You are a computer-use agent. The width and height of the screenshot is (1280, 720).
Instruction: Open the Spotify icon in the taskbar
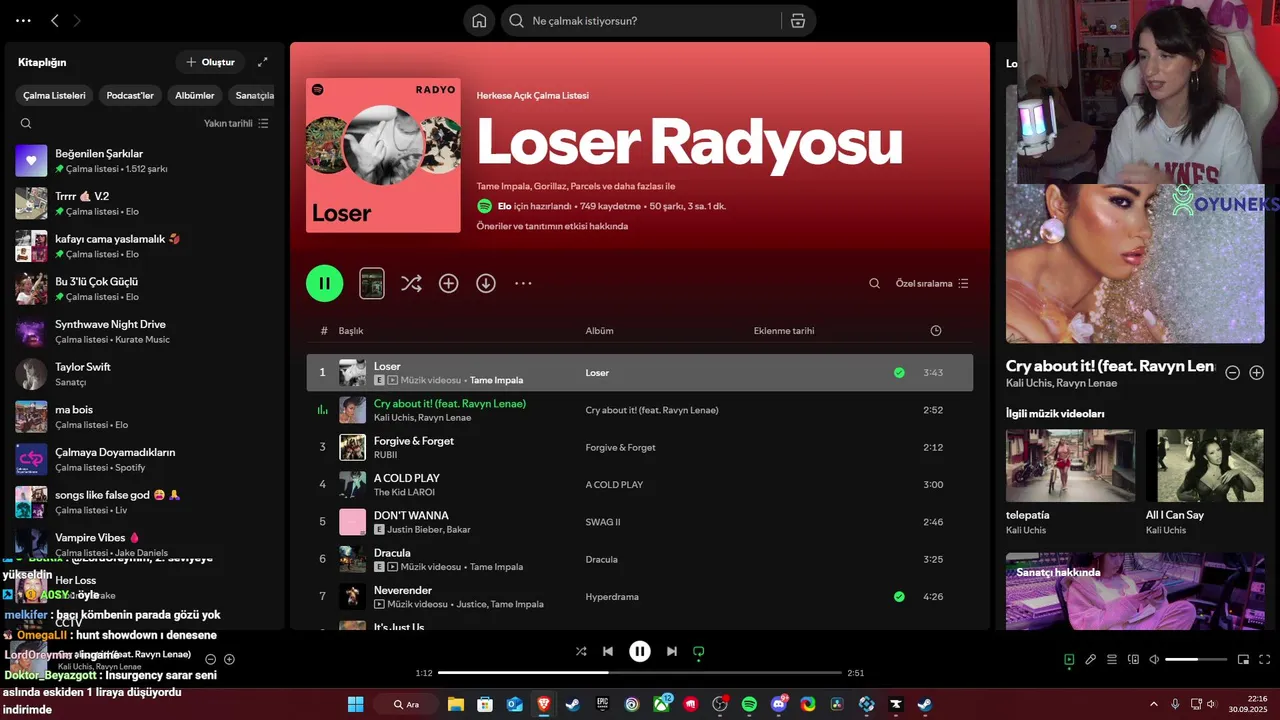(x=749, y=704)
